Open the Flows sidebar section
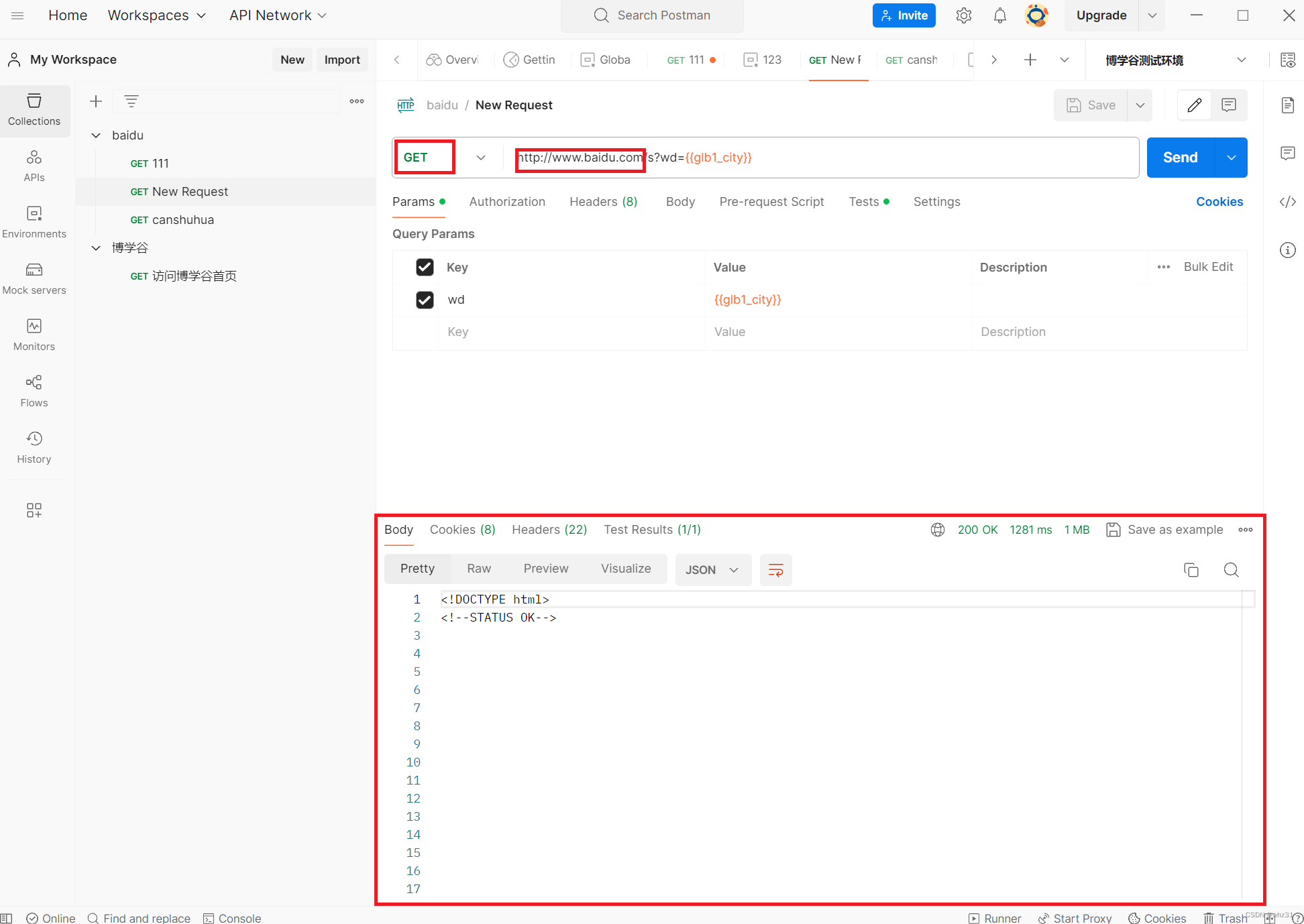 tap(34, 391)
